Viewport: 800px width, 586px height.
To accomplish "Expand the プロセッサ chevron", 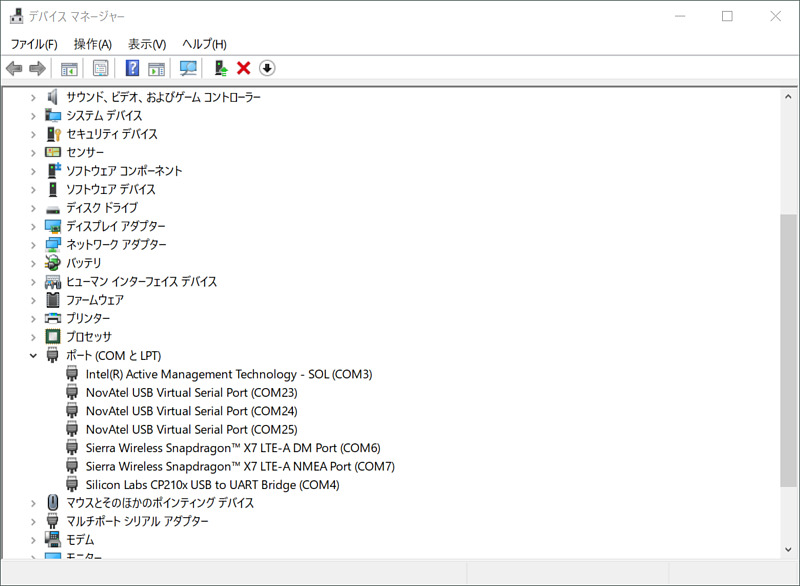I will coord(33,337).
